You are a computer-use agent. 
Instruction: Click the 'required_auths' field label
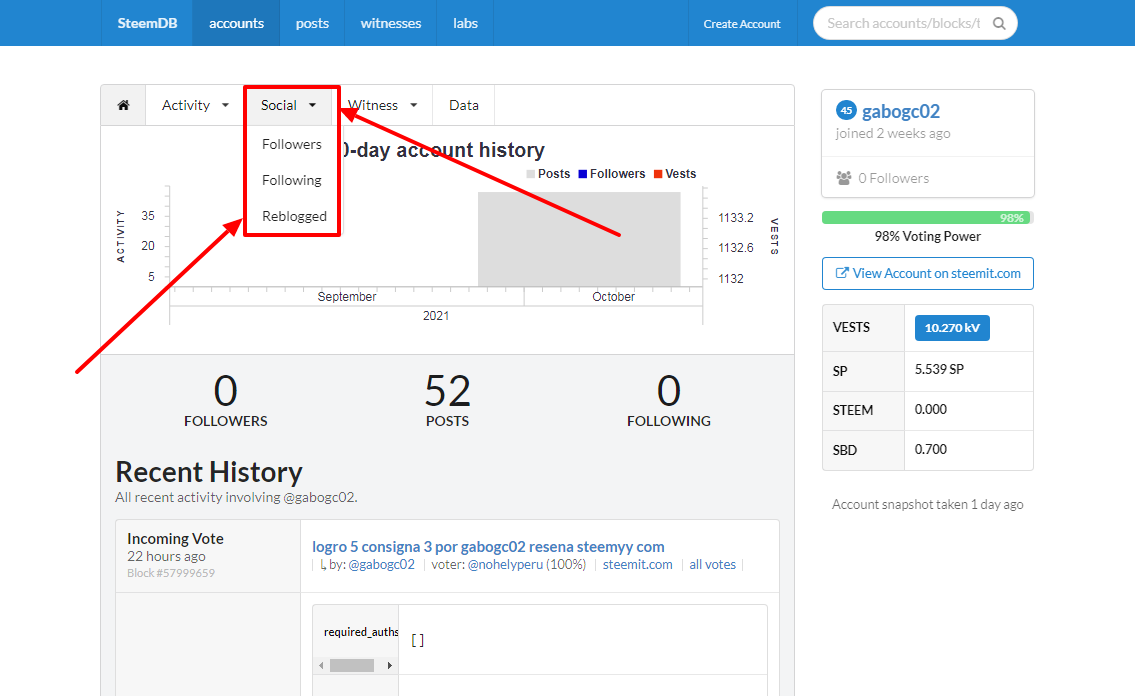[360, 632]
